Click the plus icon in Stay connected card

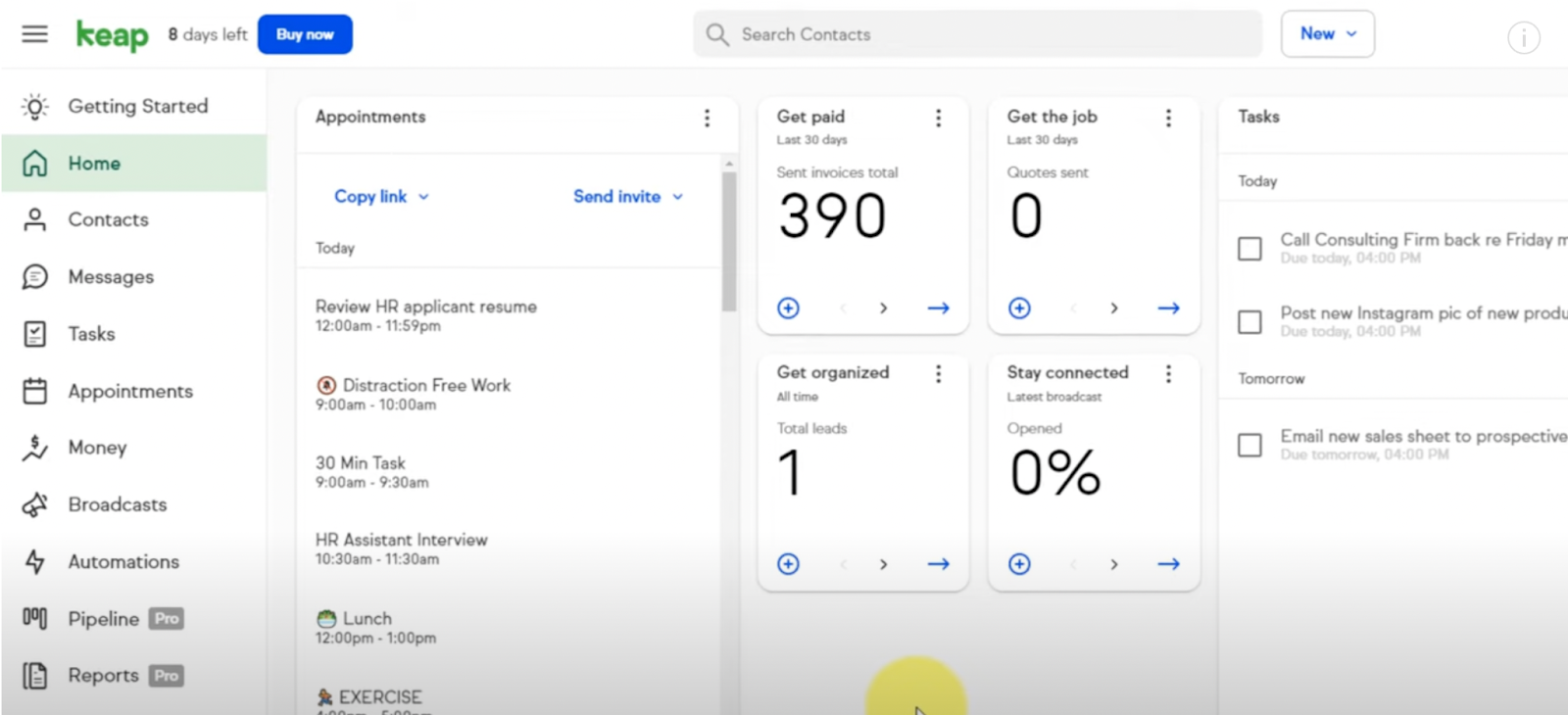click(x=1019, y=564)
